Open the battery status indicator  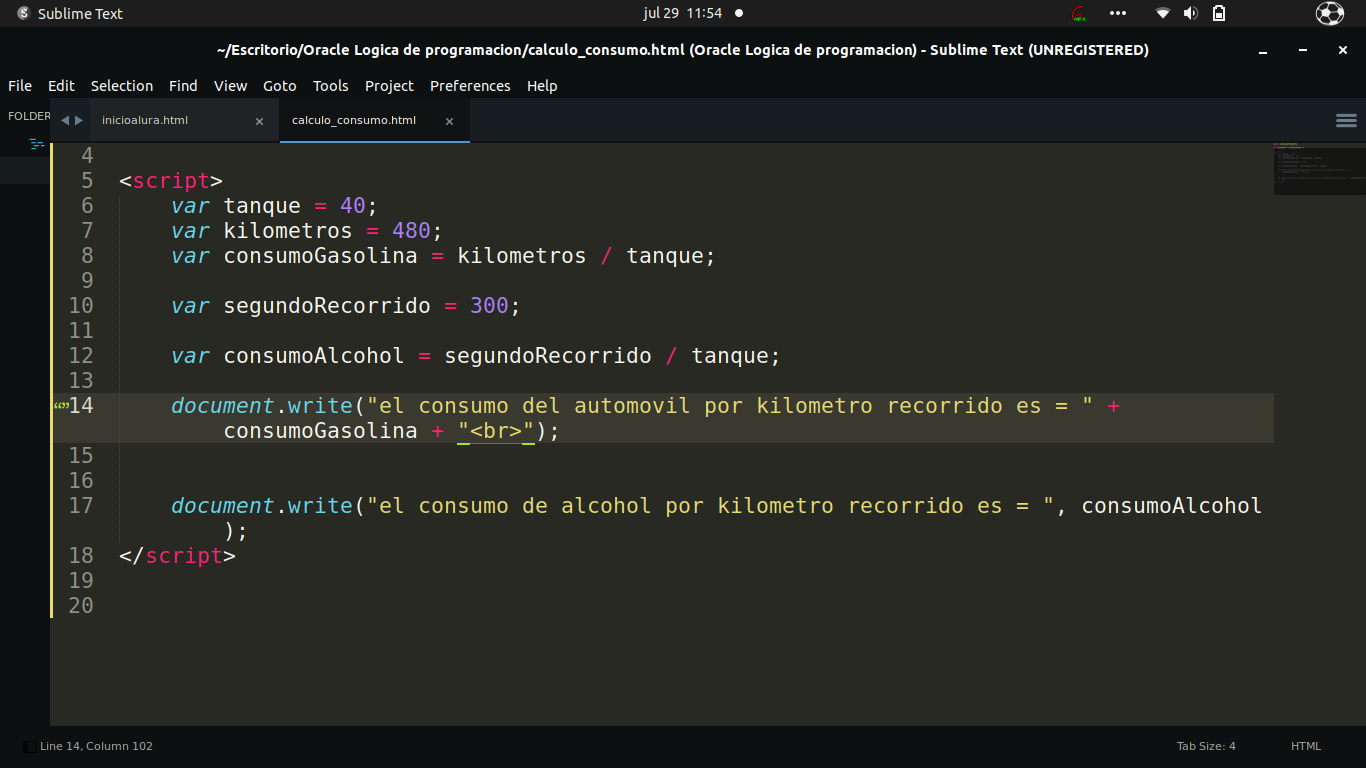[x=1218, y=14]
